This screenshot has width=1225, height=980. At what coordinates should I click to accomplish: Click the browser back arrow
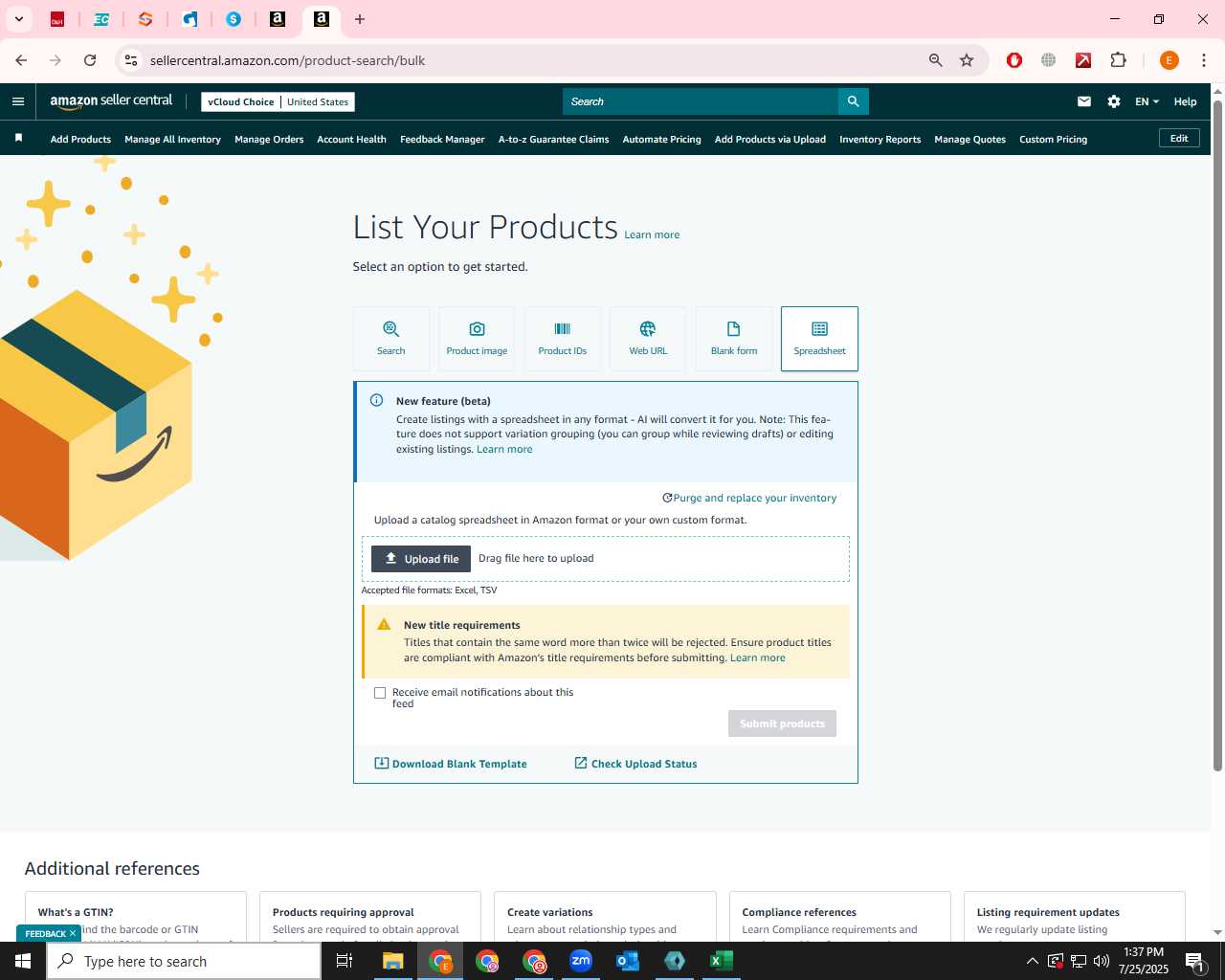coord(21,60)
